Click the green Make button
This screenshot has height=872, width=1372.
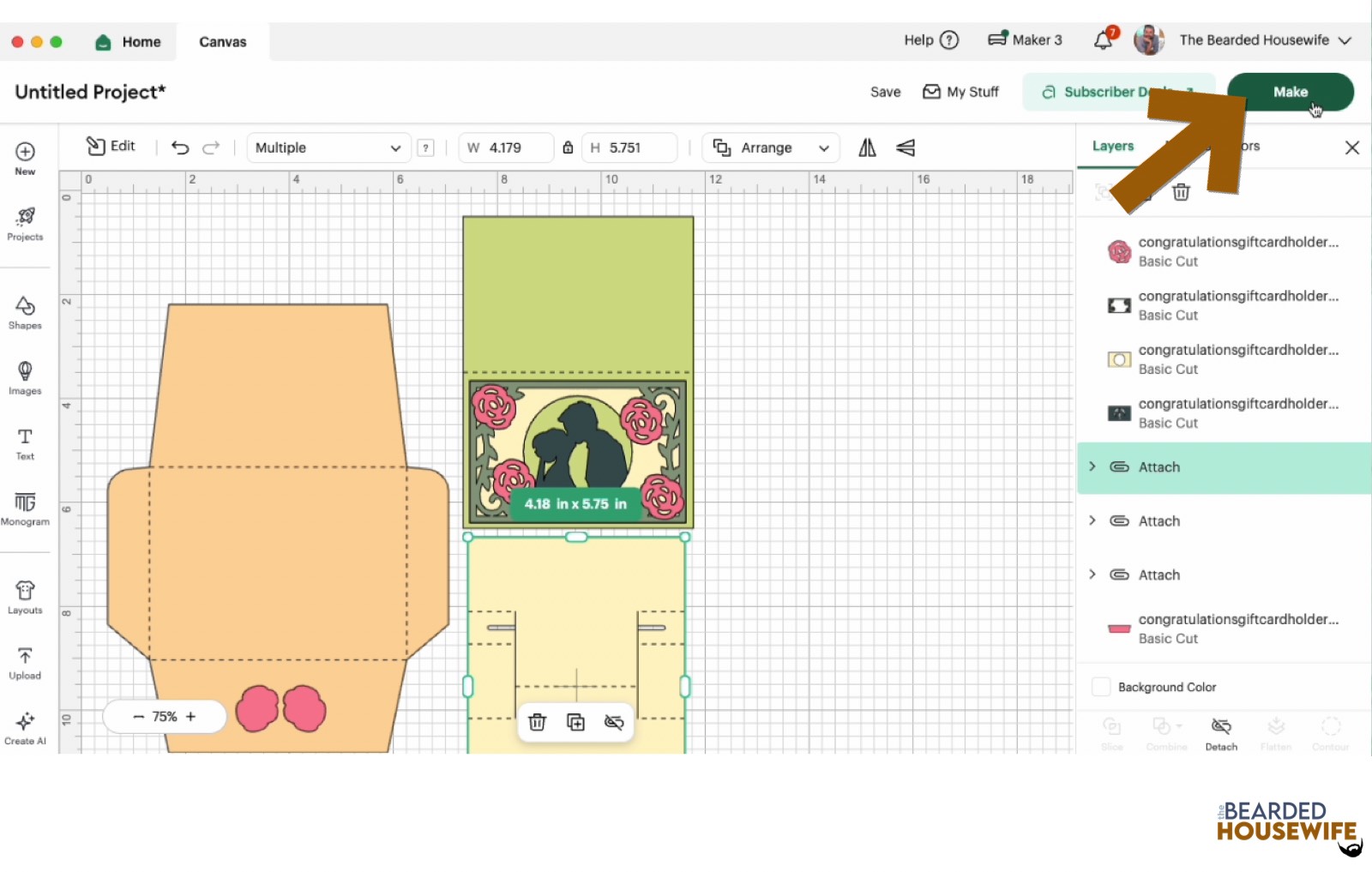click(1290, 92)
